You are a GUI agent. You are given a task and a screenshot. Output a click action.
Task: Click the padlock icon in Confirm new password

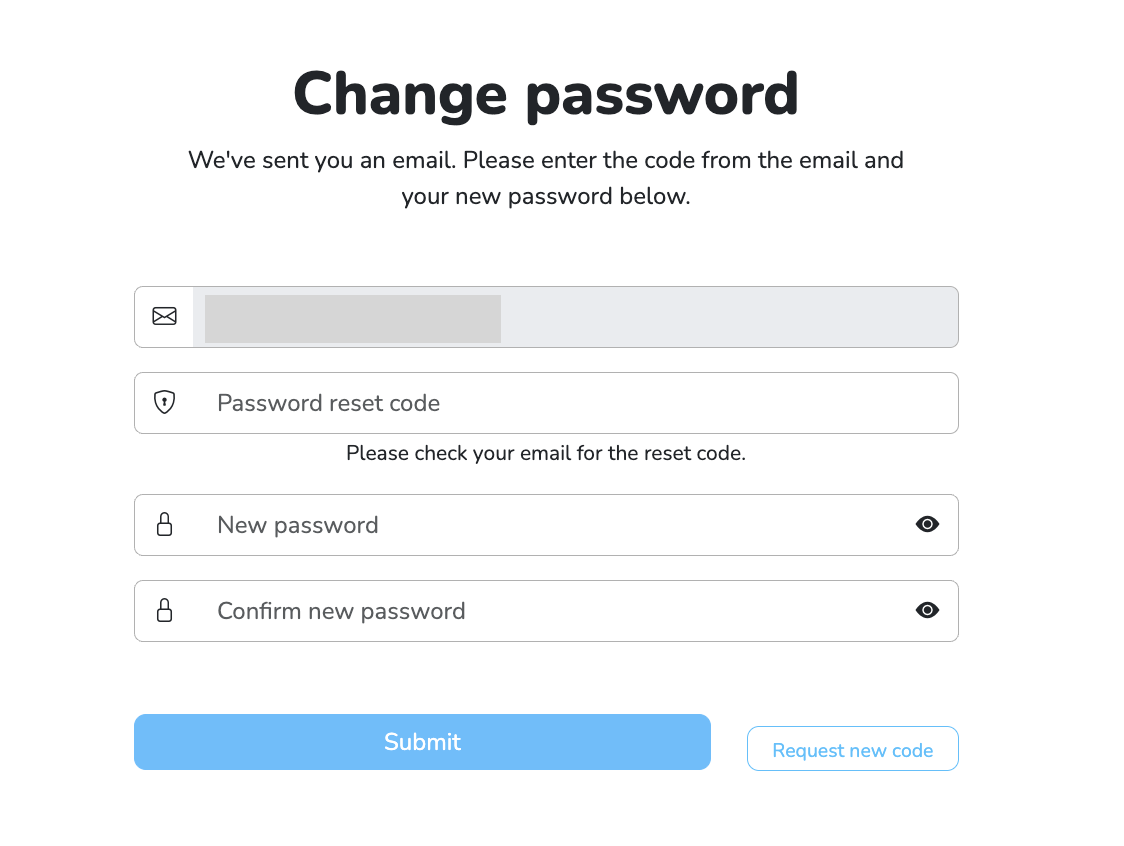164,611
